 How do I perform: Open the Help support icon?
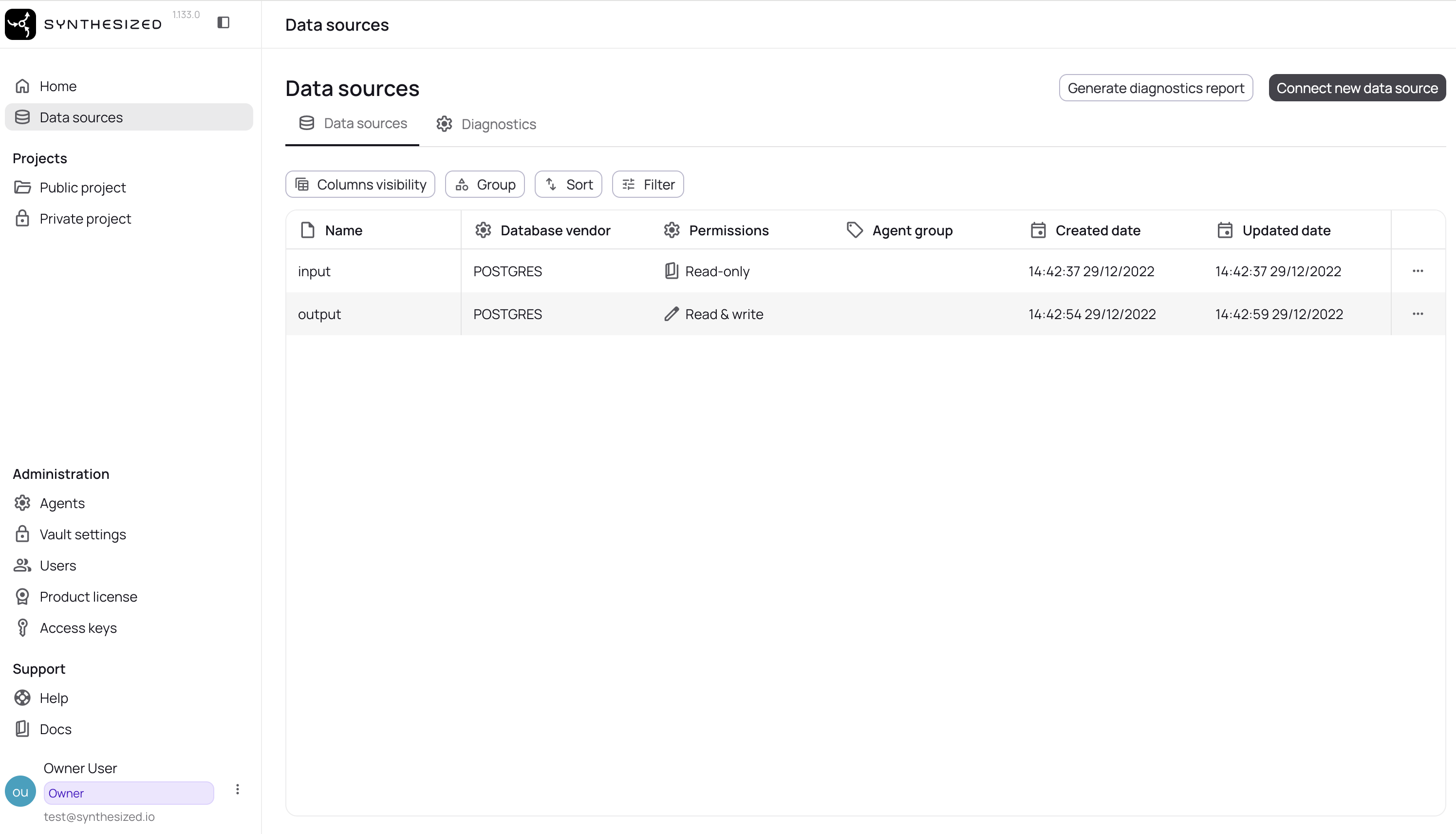click(22, 698)
